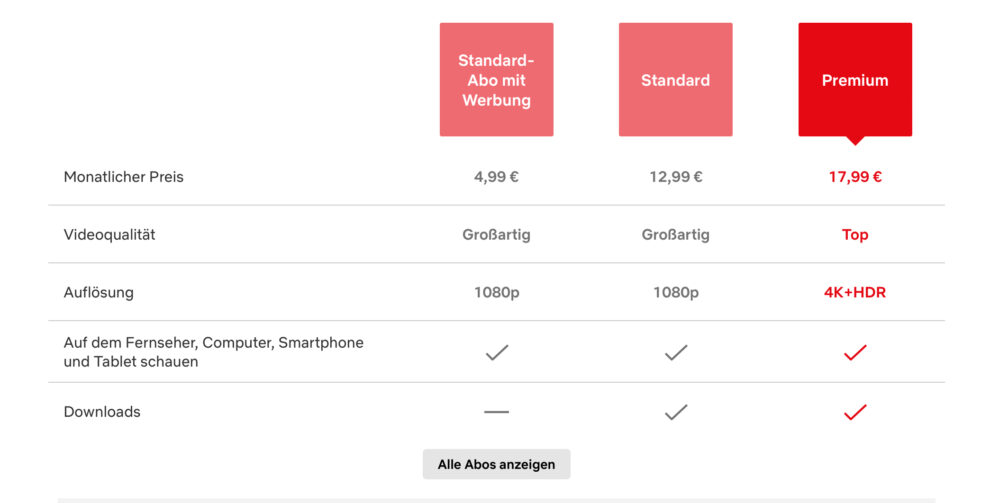Click gray device-support checkmark under Standard

click(x=675, y=352)
